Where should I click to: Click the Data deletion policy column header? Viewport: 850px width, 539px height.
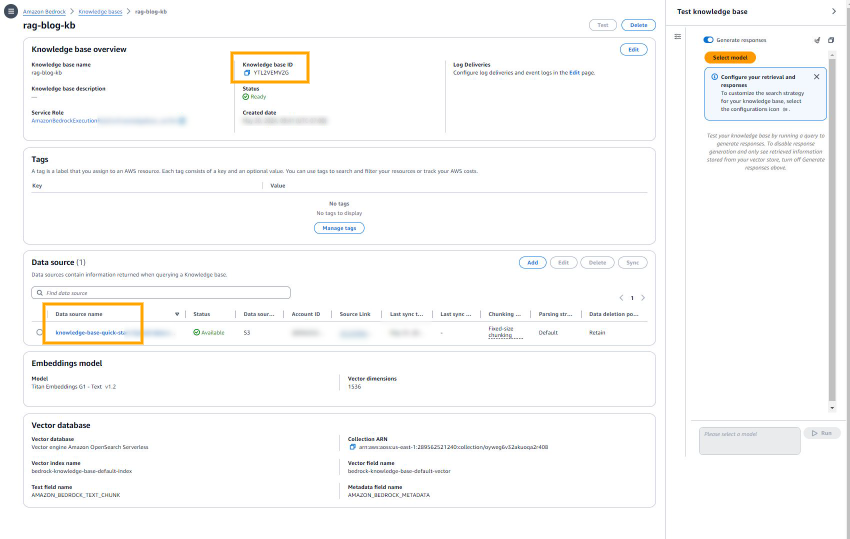tap(614, 315)
